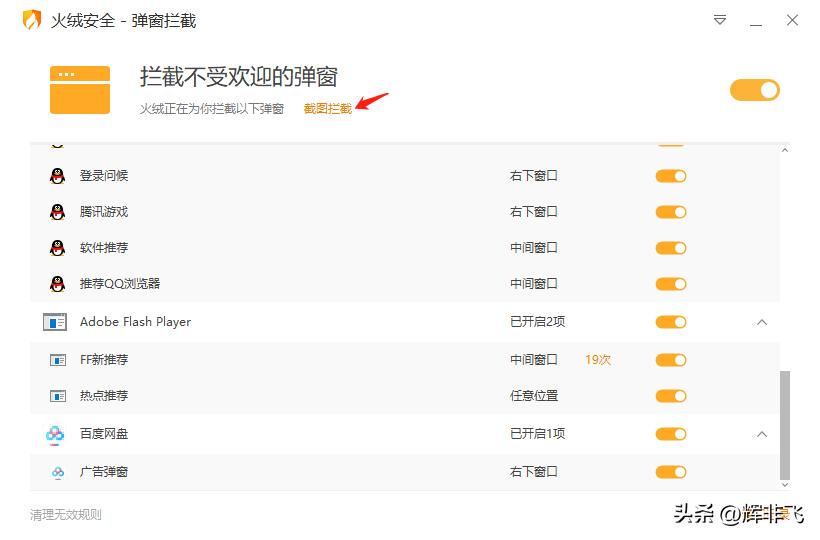
Task: Click QQ penguin icon beside 登录问候
Action: 58,176
